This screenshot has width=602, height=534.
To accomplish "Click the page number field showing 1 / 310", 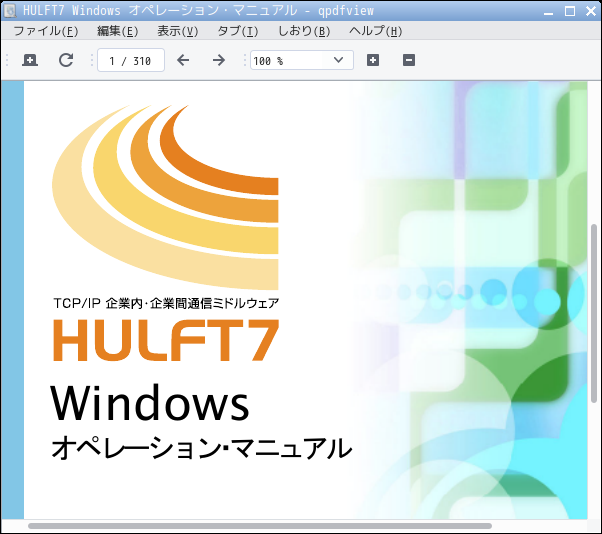I will pos(131,60).
